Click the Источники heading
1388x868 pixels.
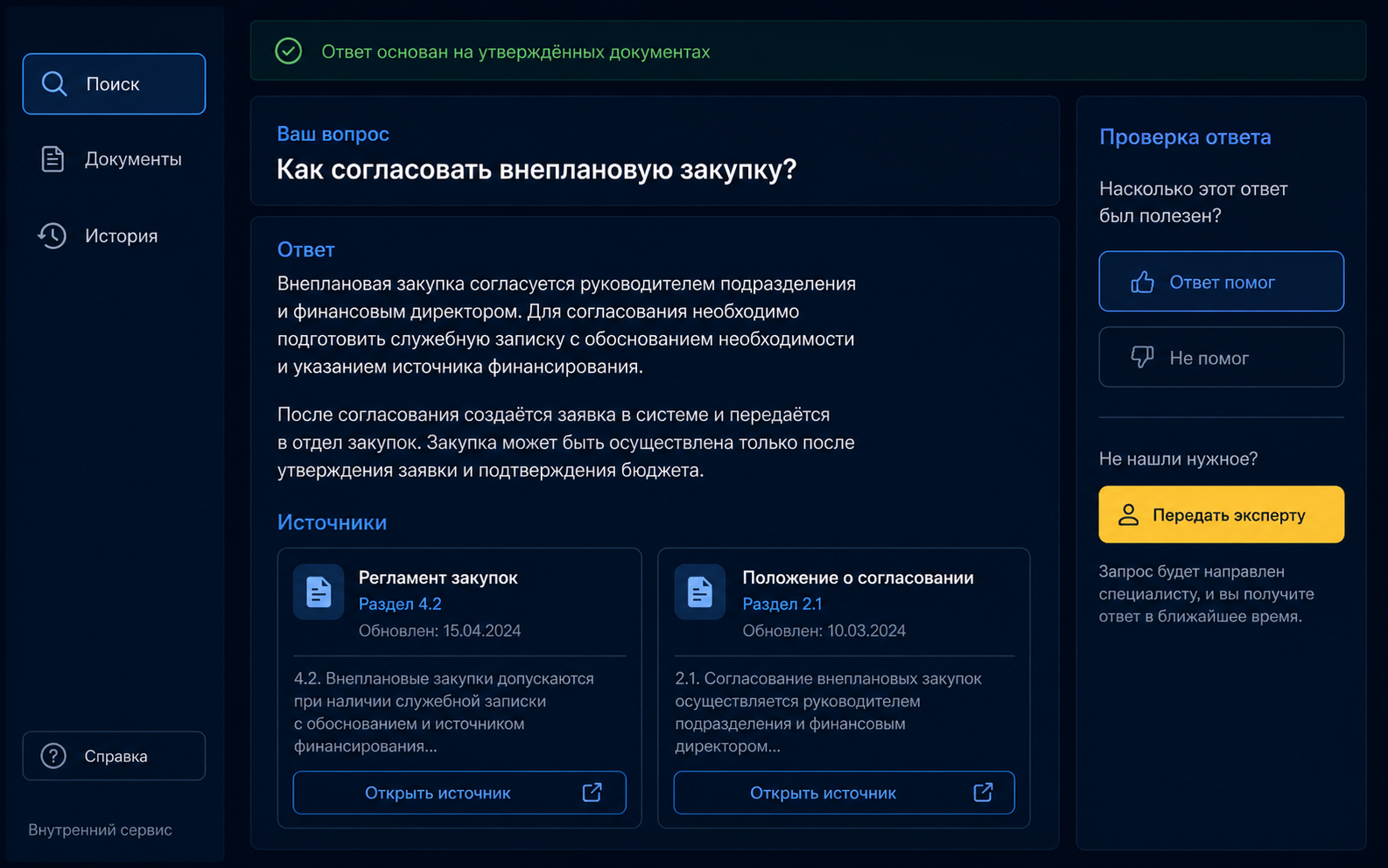[x=332, y=522]
